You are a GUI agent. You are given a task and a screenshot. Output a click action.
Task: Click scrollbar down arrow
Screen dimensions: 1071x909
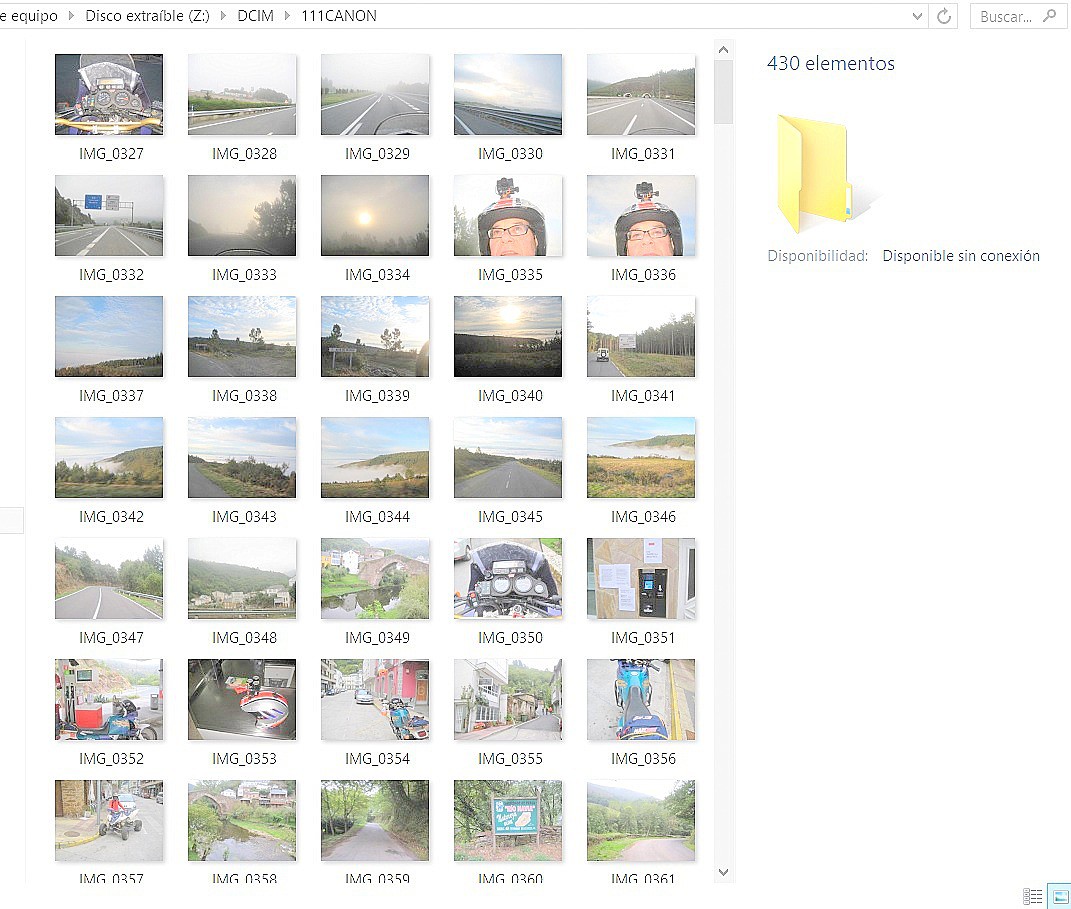coord(723,872)
